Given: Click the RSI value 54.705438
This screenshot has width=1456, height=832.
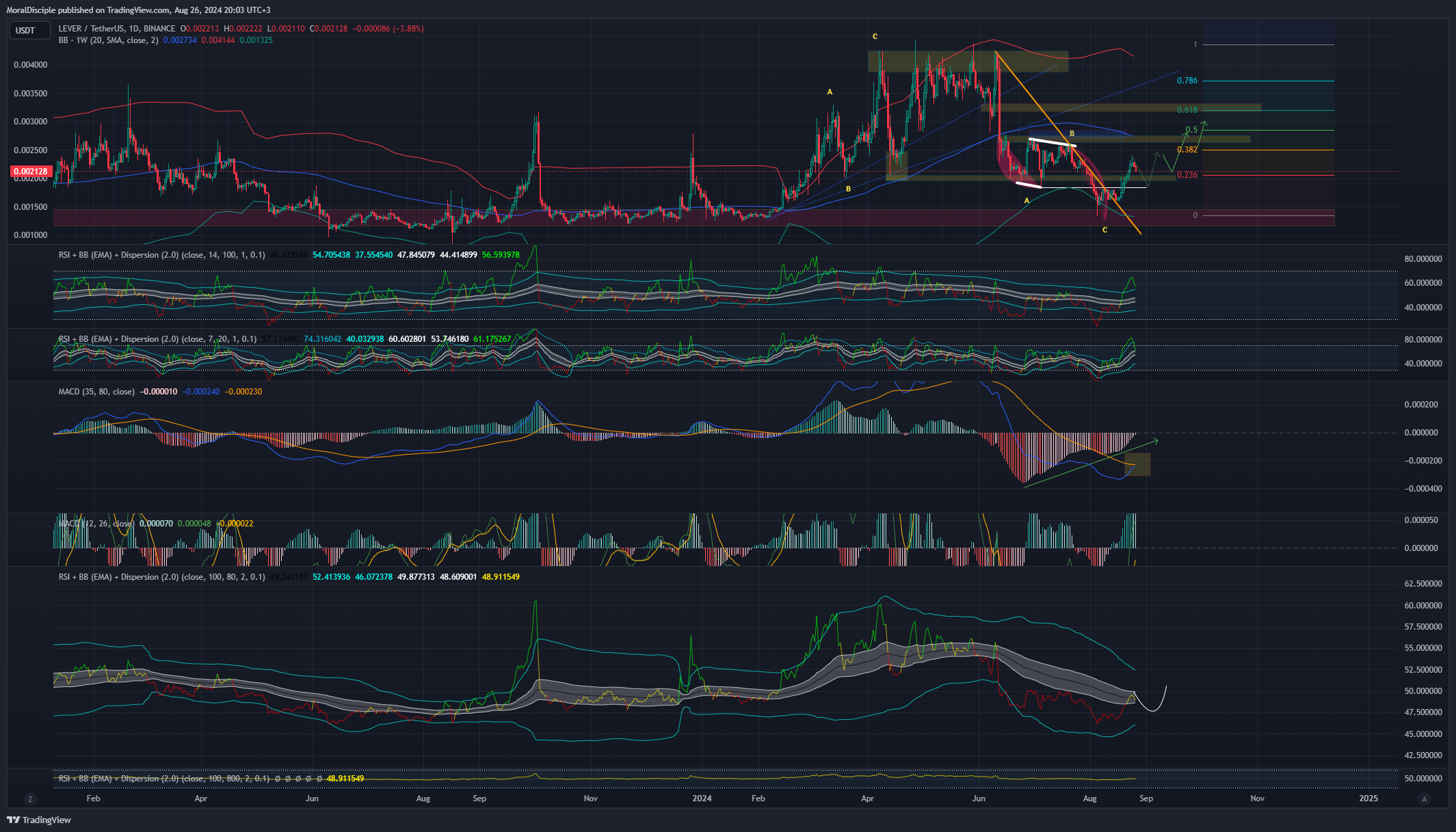Looking at the screenshot, I should click(x=331, y=255).
